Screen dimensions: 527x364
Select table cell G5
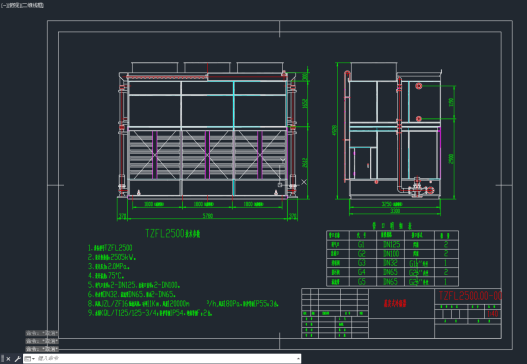(361, 281)
